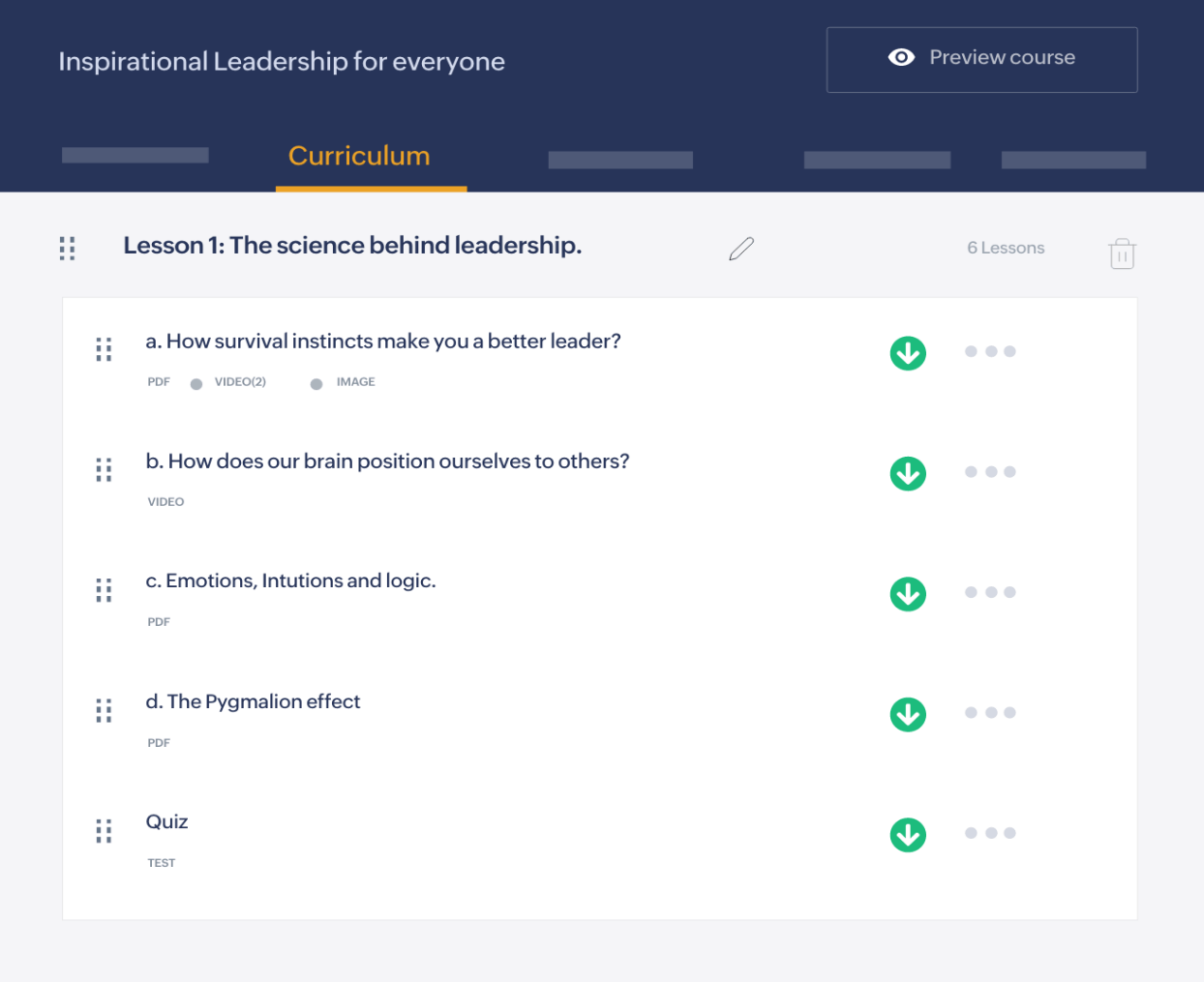Viewport: 1204px width, 982px height.
Task: Click the green download icon for brain position lesson
Action: click(907, 473)
